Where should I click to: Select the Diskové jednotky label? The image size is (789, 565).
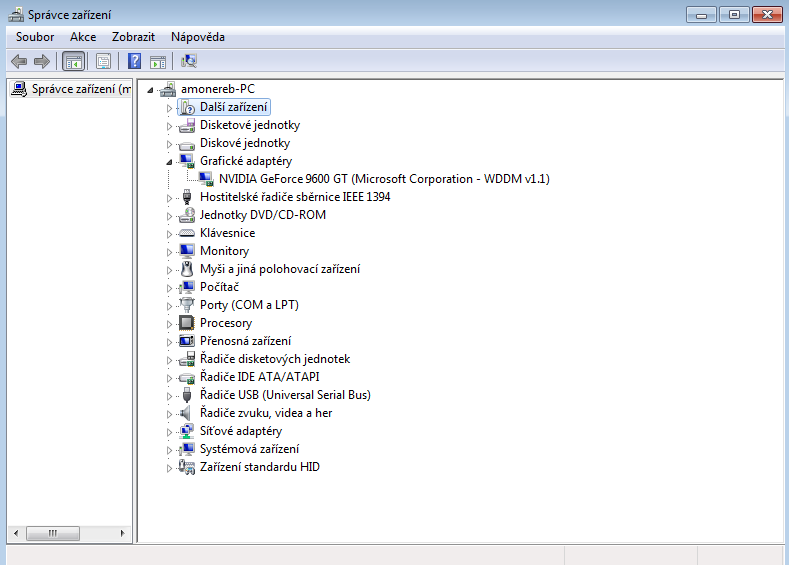coord(245,143)
